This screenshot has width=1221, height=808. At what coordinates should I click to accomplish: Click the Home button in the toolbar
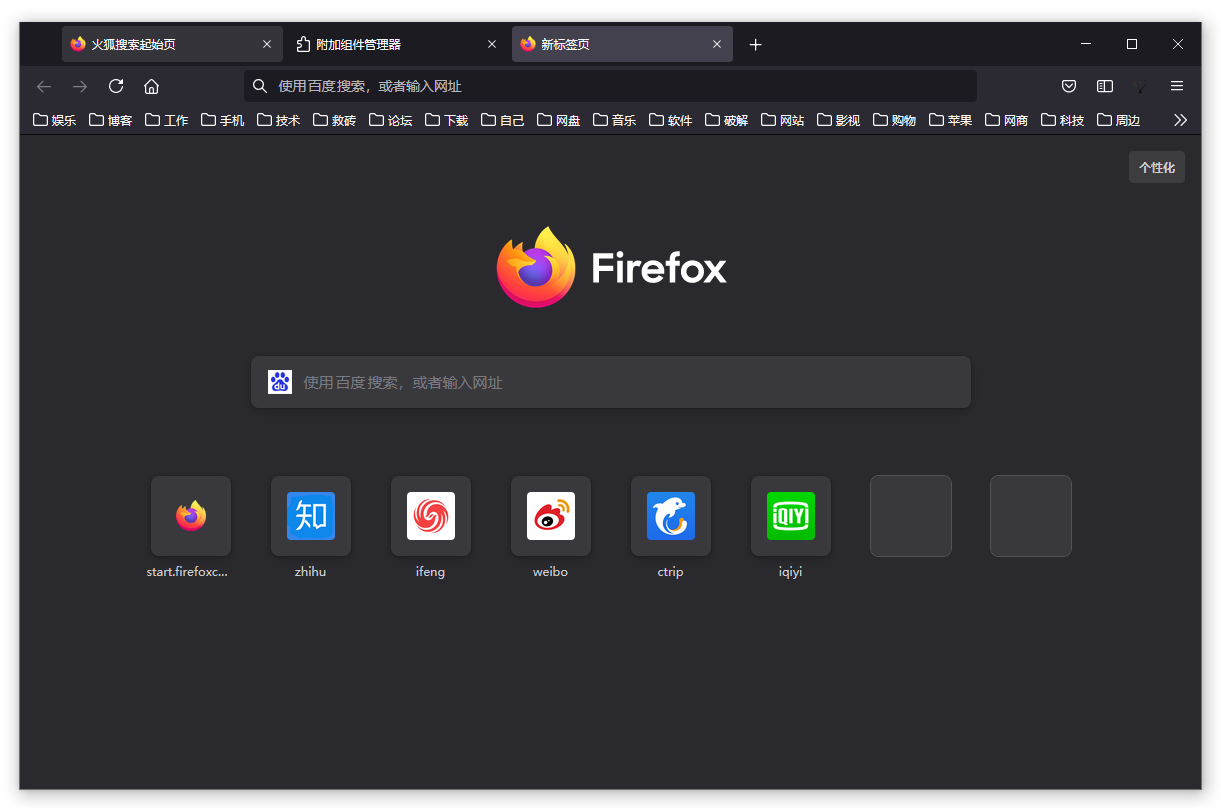click(x=150, y=86)
